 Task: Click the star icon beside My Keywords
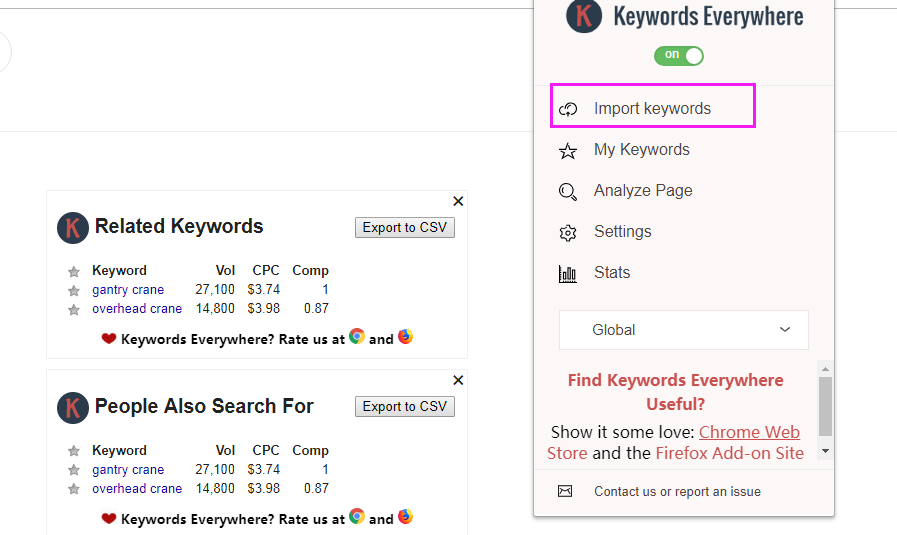567,151
